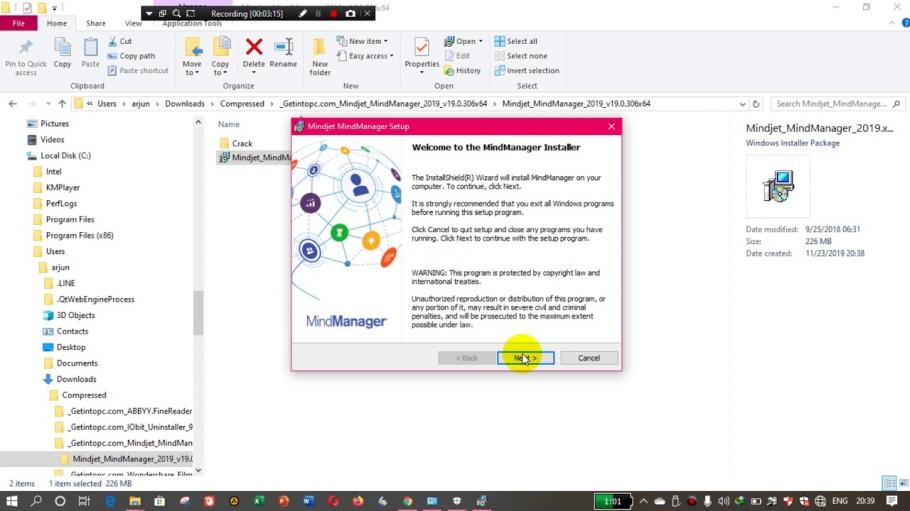Open File Explorer from taskbar
The image size is (910, 511).
point(135,501)
